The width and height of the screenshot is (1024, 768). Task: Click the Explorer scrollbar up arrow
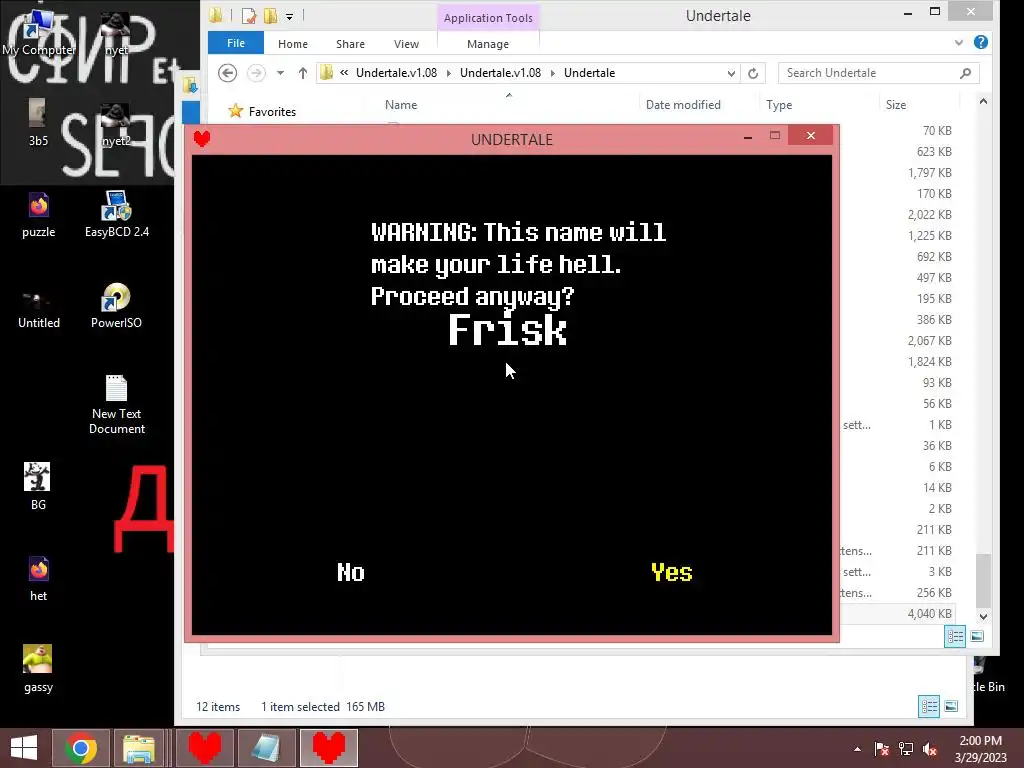(x=983, y=101)
